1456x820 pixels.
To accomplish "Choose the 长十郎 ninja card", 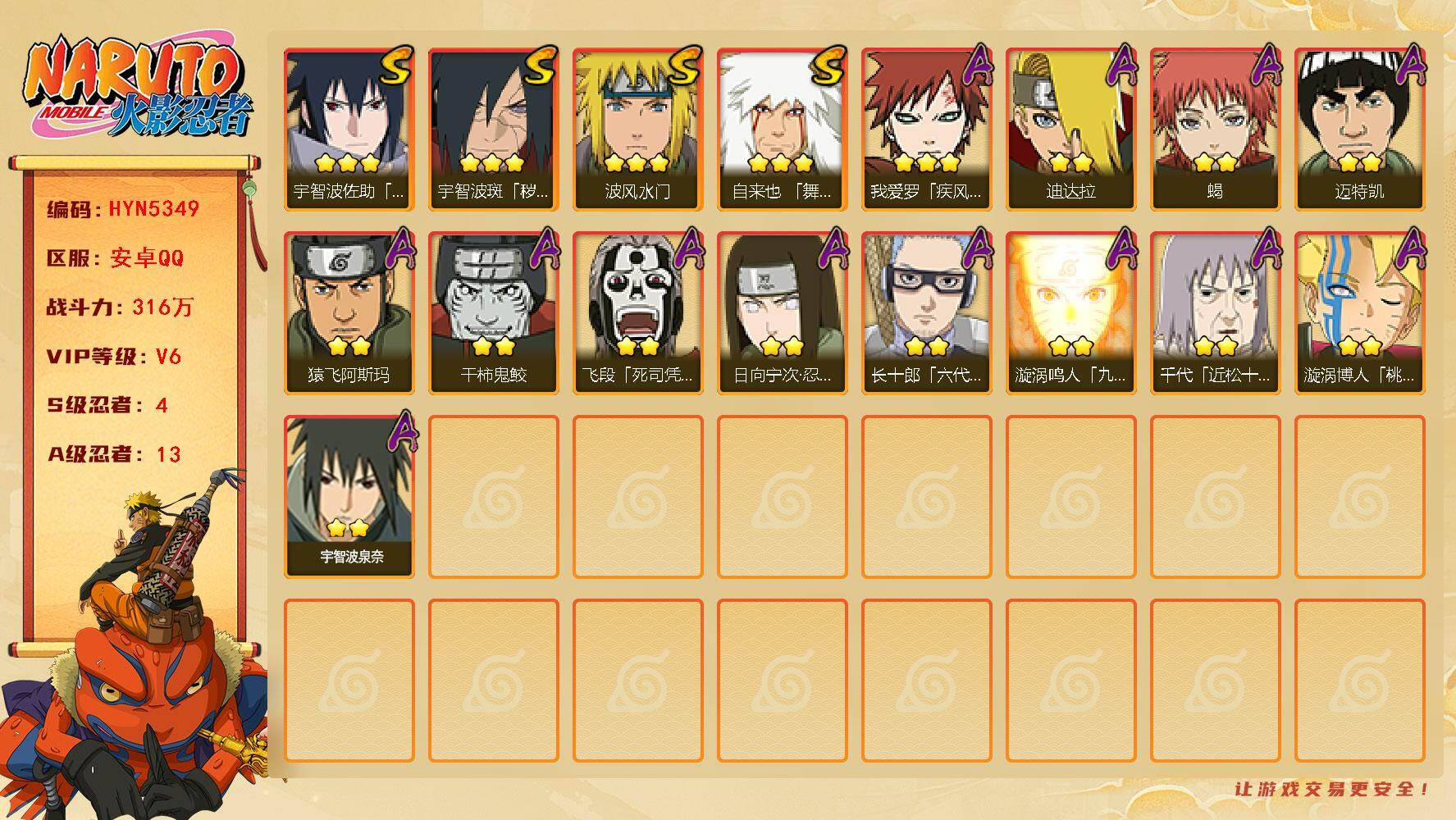I will pos(926,313).
